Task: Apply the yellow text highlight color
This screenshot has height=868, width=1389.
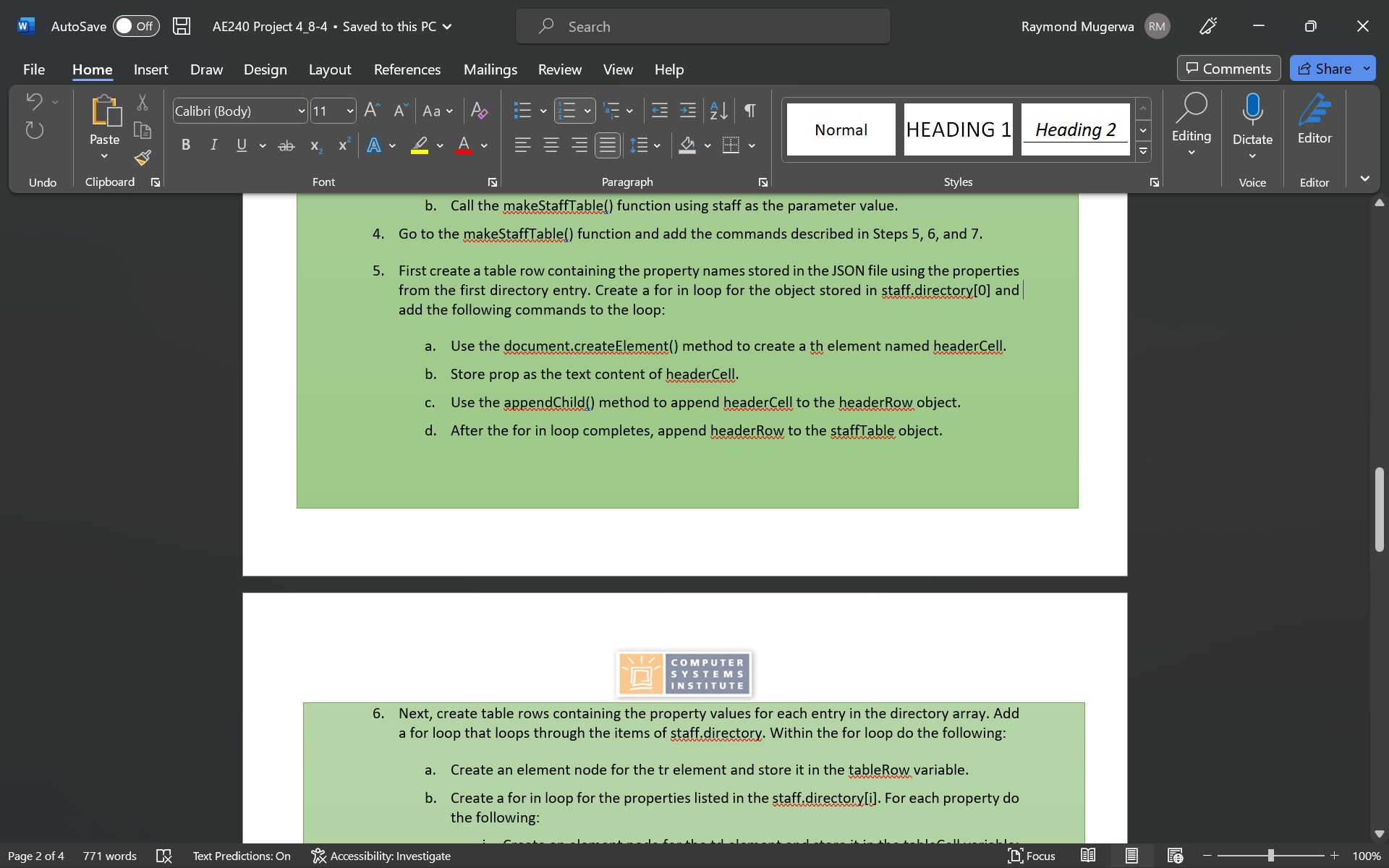Action: [x=420, y=145]
